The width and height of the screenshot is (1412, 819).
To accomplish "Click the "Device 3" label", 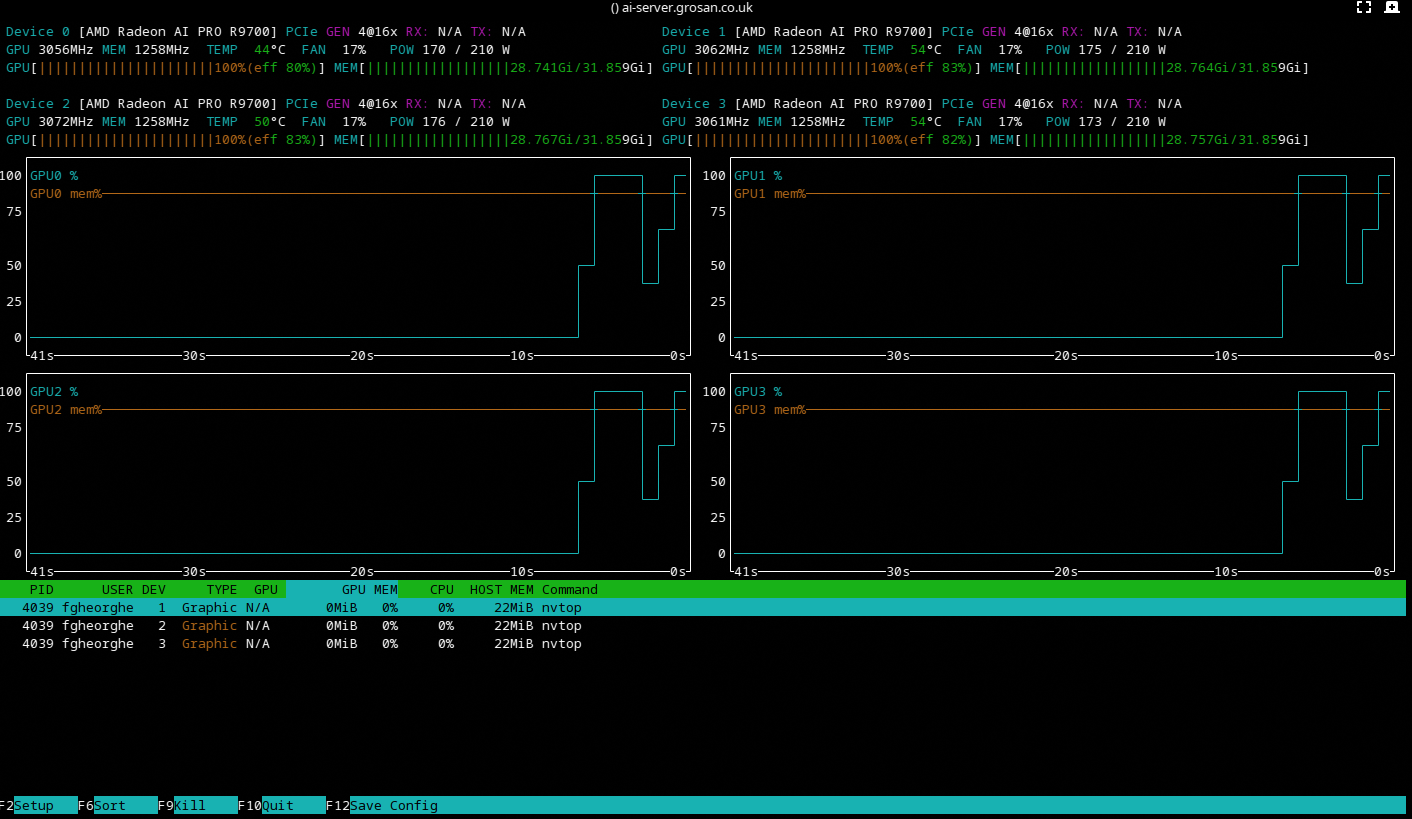I will point(694,104).
